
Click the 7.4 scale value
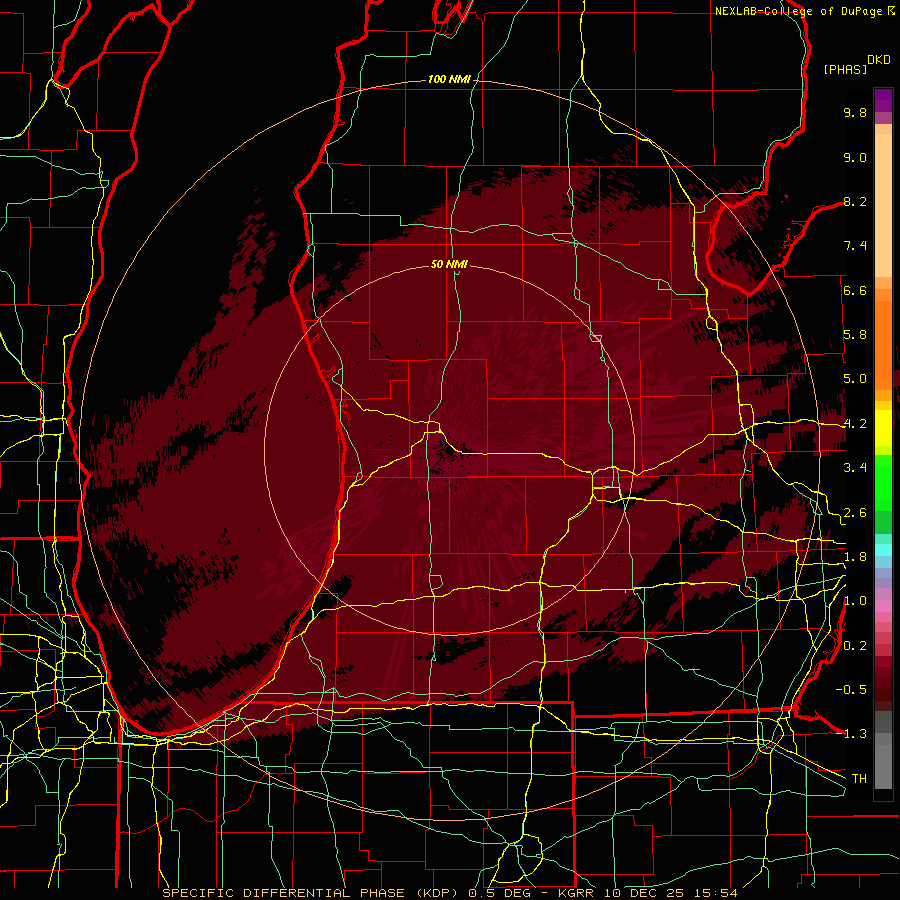tap(855, 246)
